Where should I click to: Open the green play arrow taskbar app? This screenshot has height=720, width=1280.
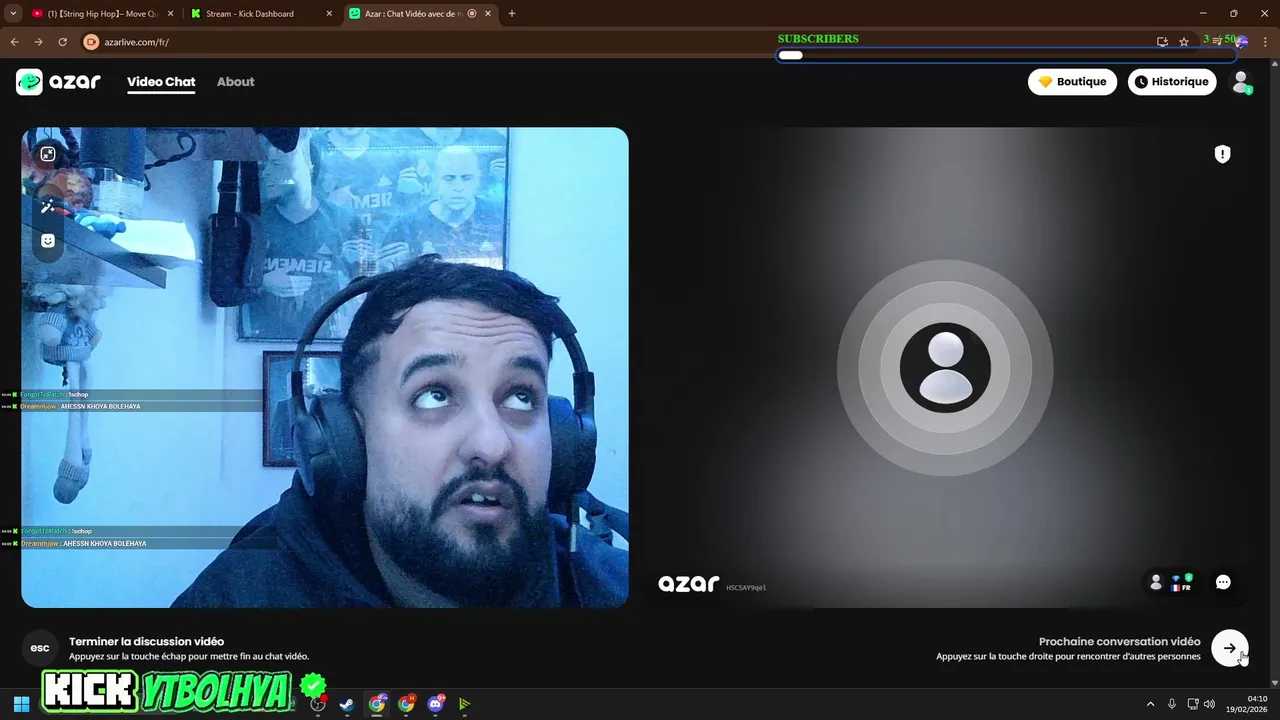(465, 704)
